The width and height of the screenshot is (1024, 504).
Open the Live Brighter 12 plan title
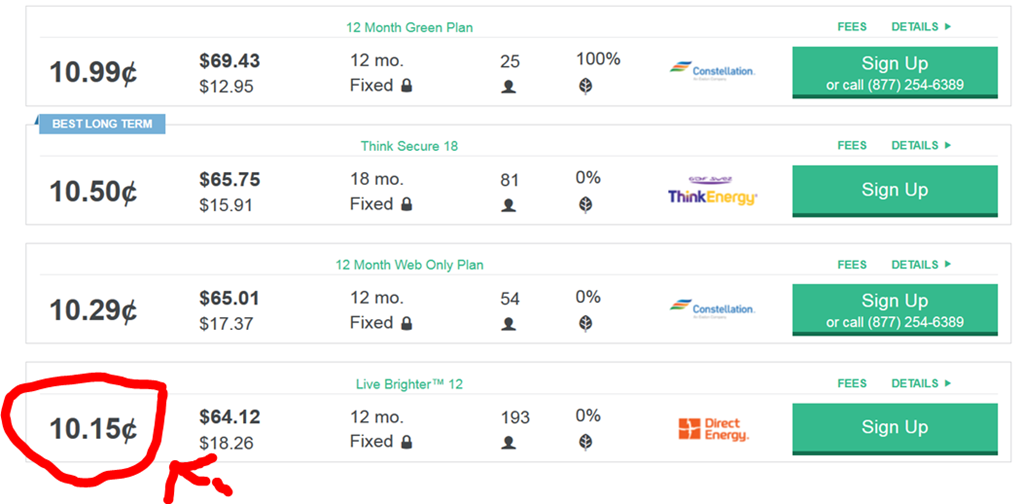(x=409, y=384)
